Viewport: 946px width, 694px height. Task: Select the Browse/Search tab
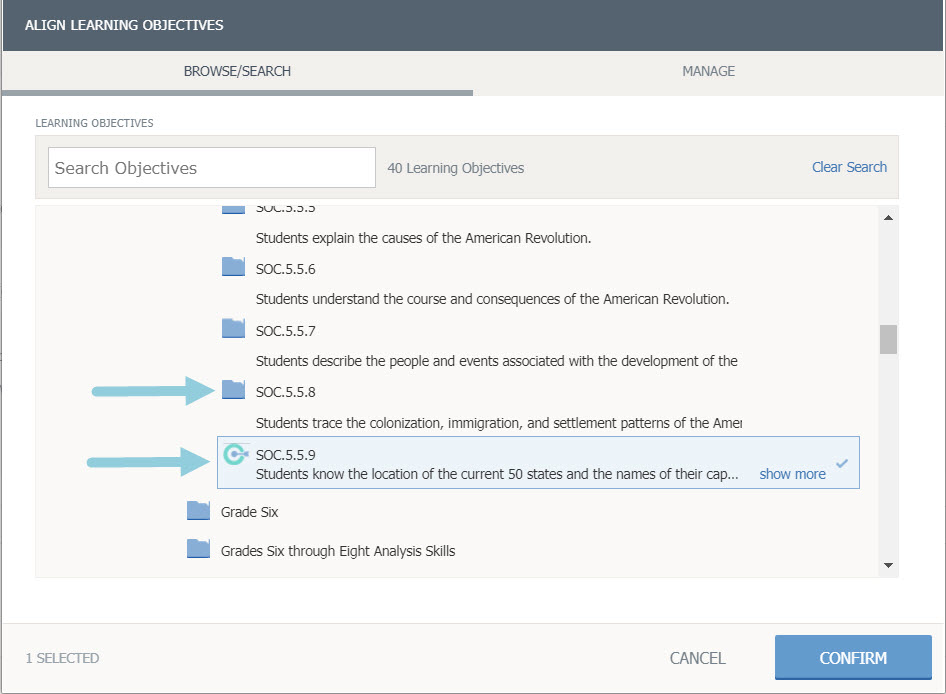[x=237, y=72]
